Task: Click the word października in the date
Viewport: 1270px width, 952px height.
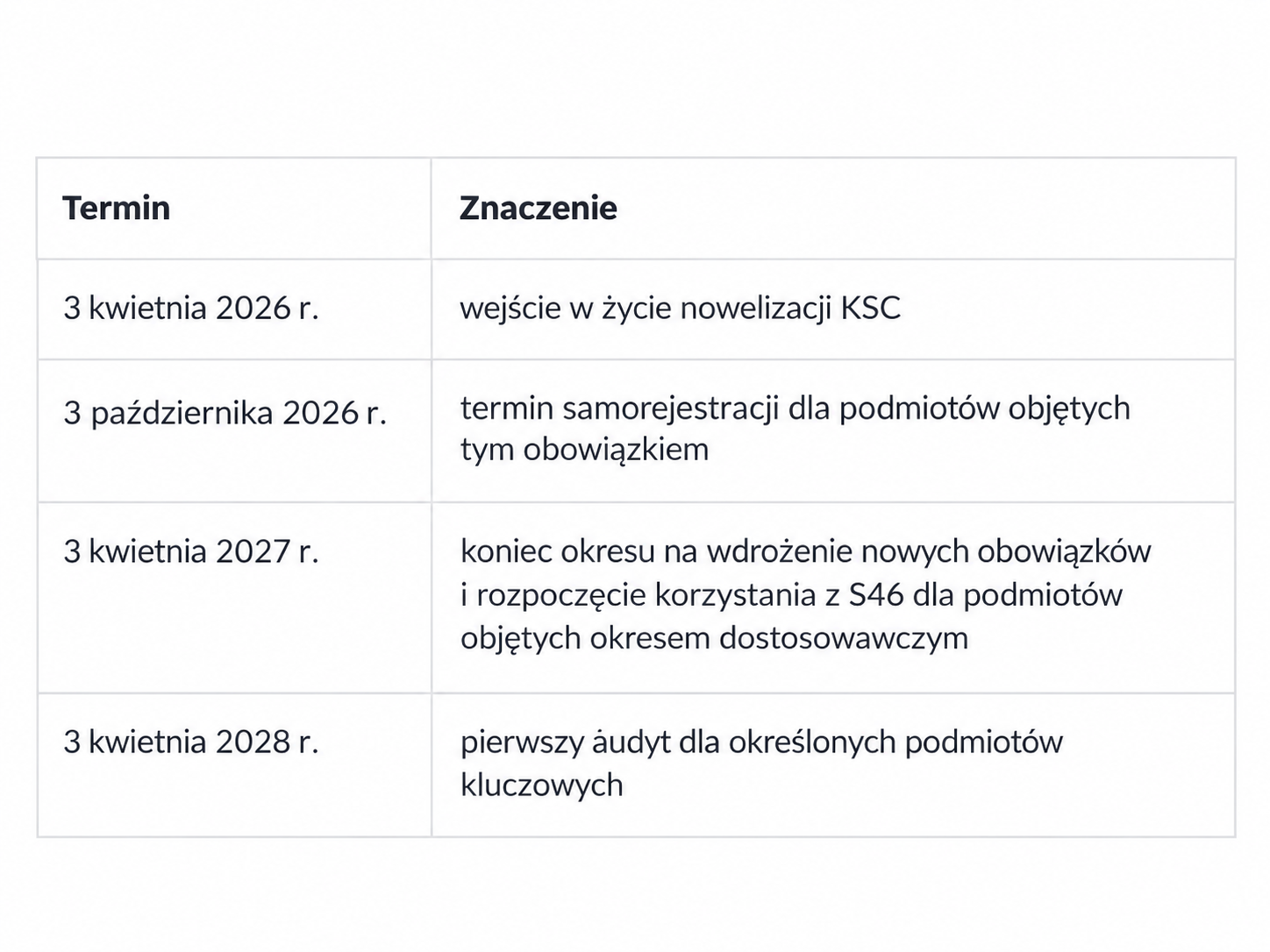Action: pos(182,413)
